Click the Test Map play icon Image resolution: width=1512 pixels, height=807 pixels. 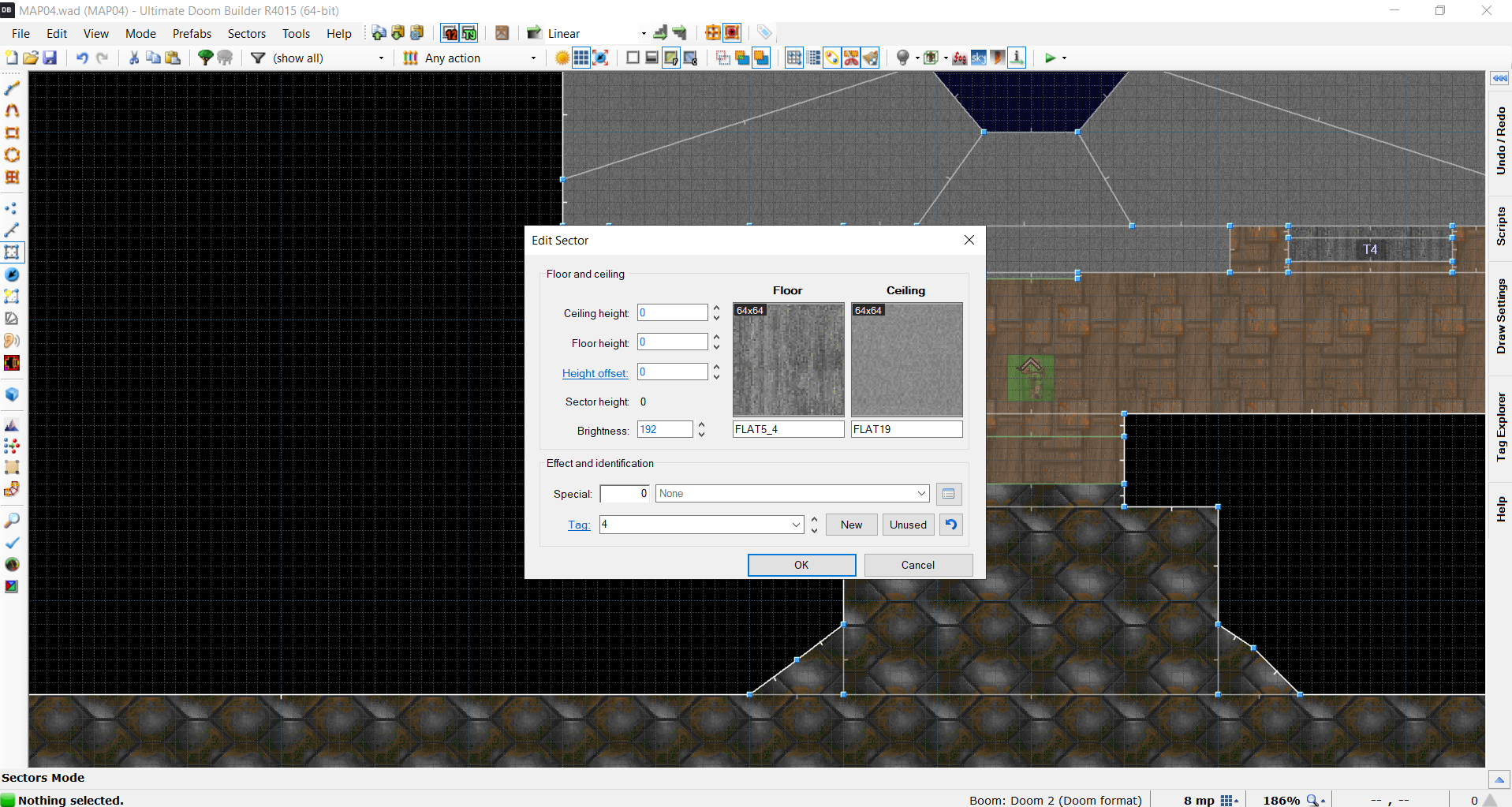[1050, 58]
